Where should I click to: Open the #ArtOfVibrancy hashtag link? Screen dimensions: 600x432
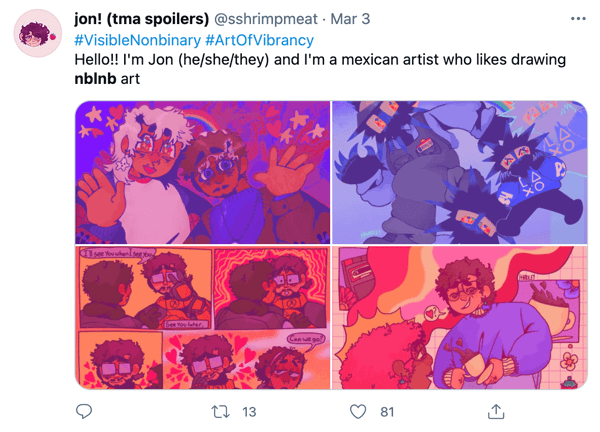(260, 40)
